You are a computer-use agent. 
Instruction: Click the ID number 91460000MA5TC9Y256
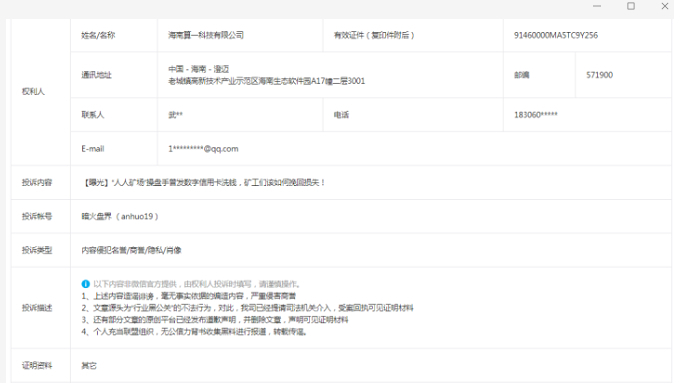pos(556,35)
